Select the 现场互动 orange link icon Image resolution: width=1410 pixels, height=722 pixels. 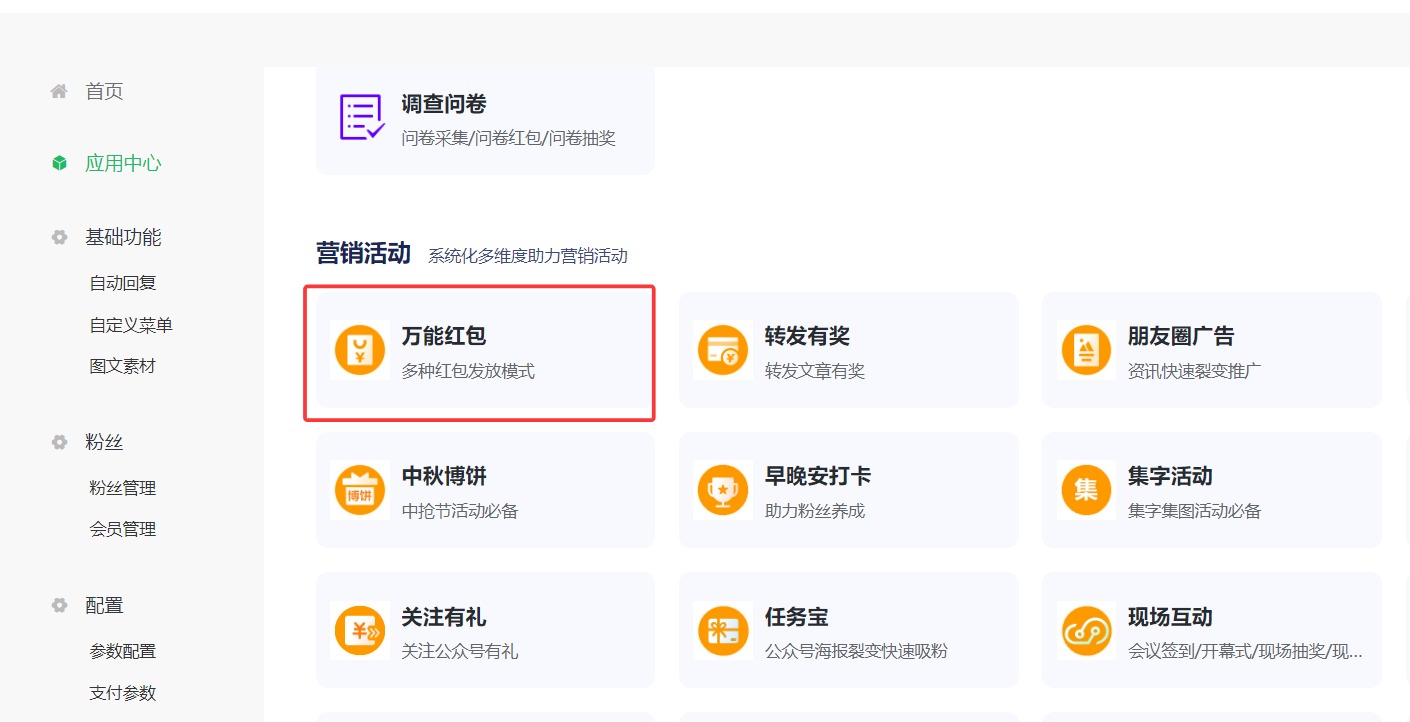click(x=1086, y=630)
